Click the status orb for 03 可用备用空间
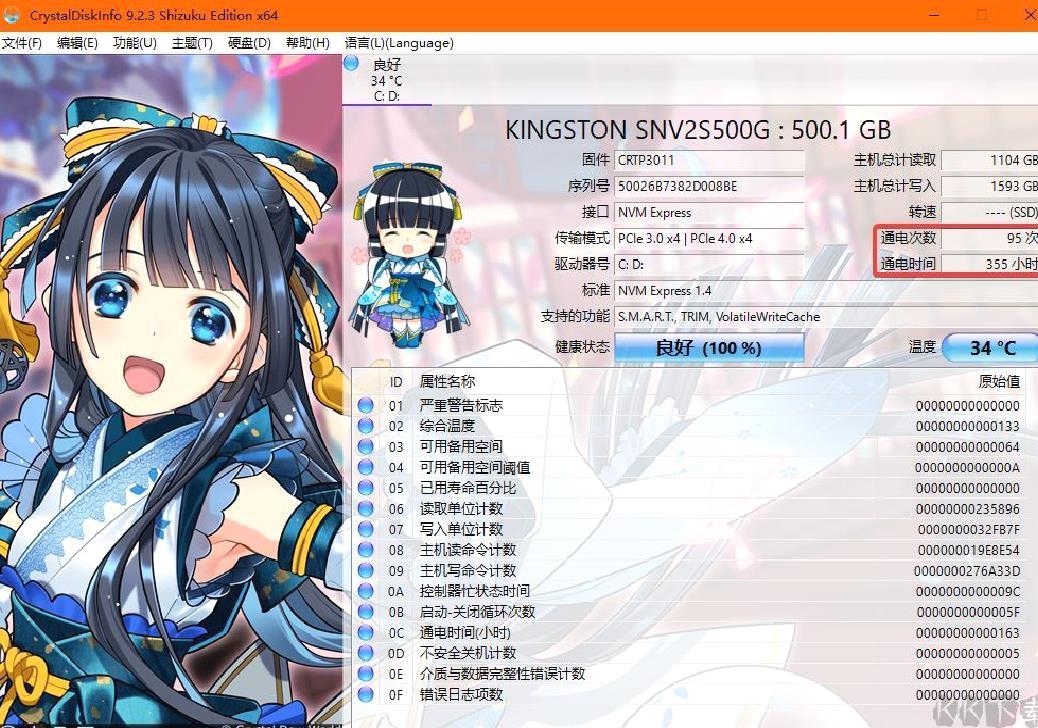Viewport: 1038px width, 728px height. pos(365,446)
